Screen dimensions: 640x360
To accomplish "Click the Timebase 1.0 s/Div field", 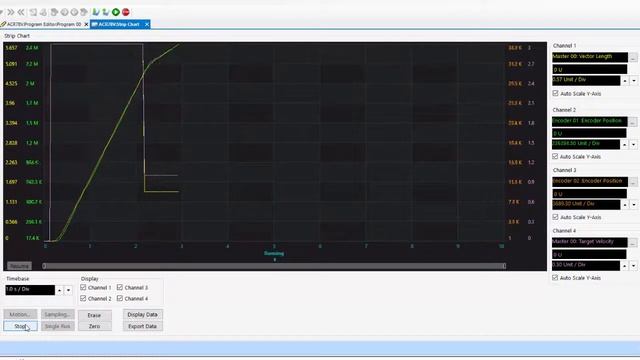I will click(30, 290).
